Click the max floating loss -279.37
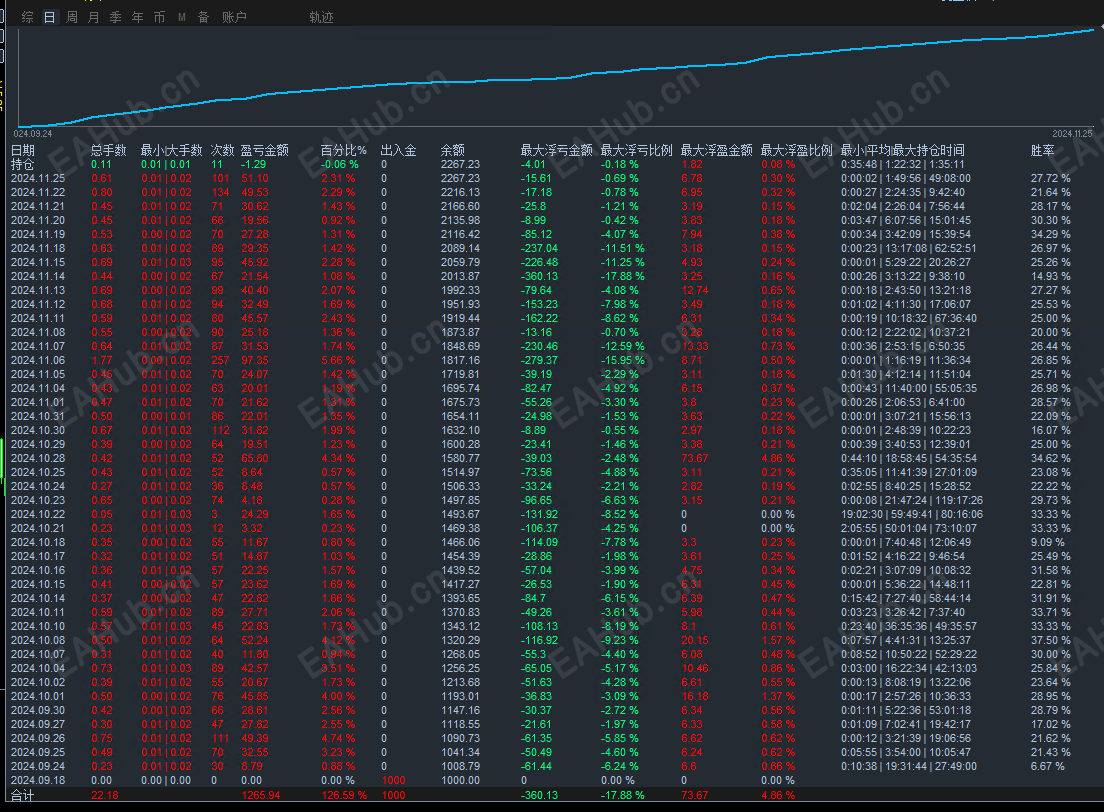Screen dimensions: 1104x812 point(539,360)
